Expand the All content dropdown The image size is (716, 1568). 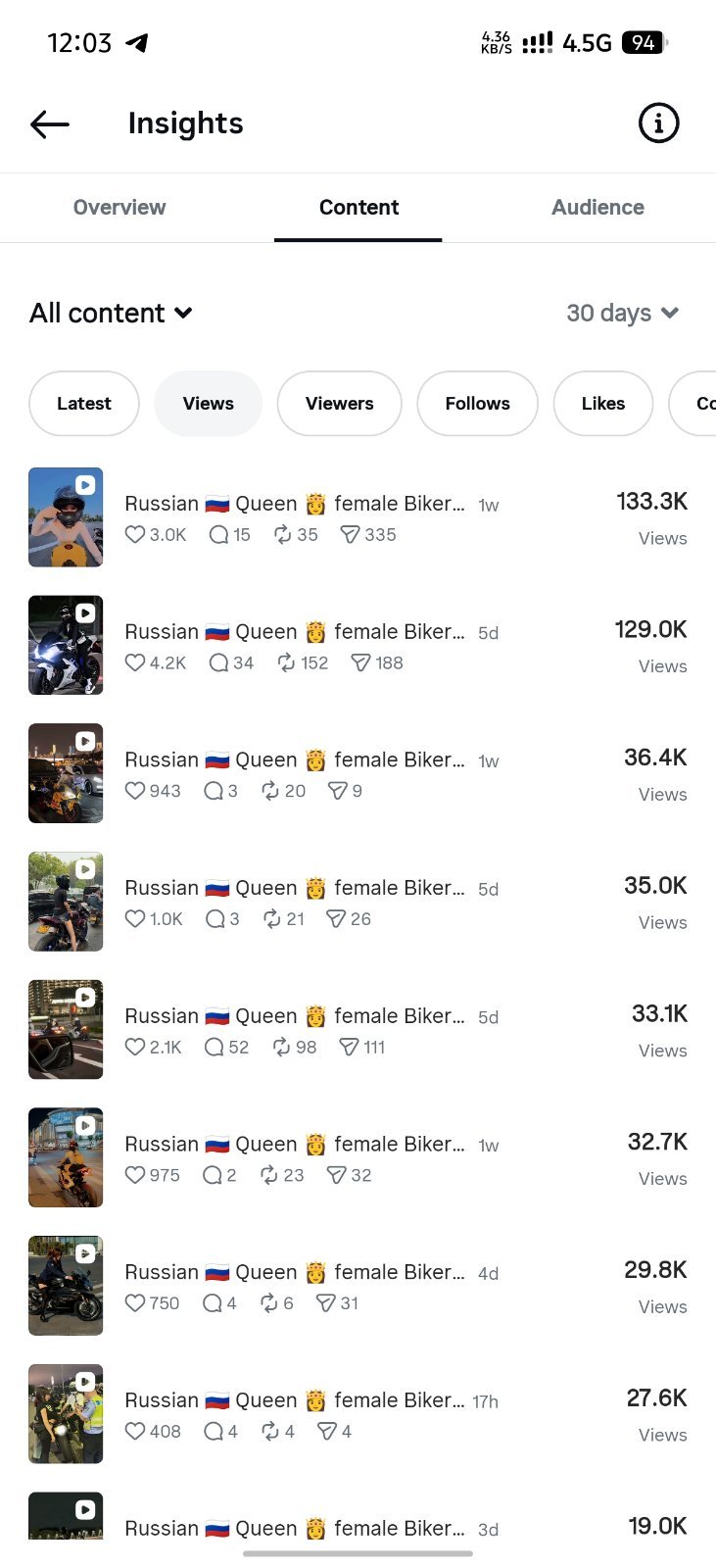[x=111, y=314]
